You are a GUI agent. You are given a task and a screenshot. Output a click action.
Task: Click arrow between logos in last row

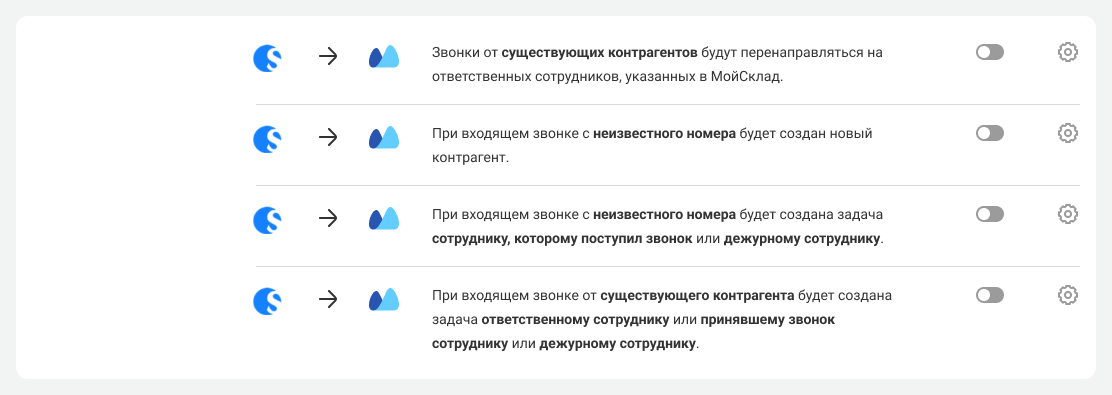[x=328, y=300]
